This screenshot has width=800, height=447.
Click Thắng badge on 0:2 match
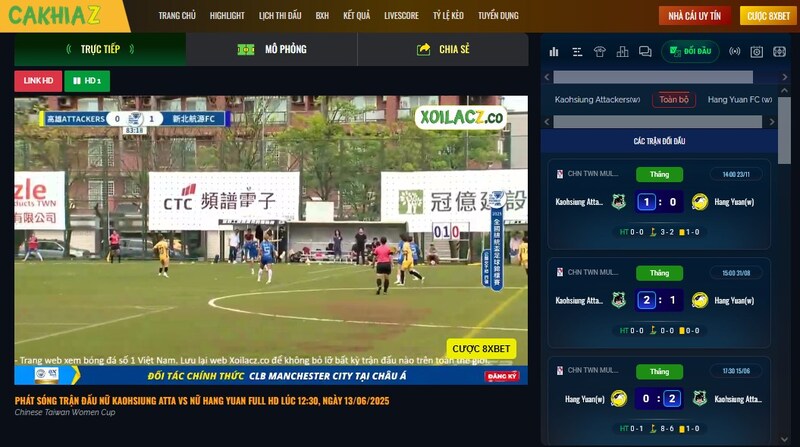tap(659, 371)
